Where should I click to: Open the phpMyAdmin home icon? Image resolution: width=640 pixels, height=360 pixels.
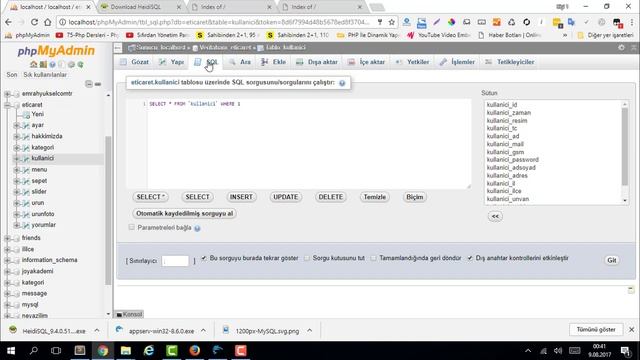pyautogui.click(x=33, y=64)
